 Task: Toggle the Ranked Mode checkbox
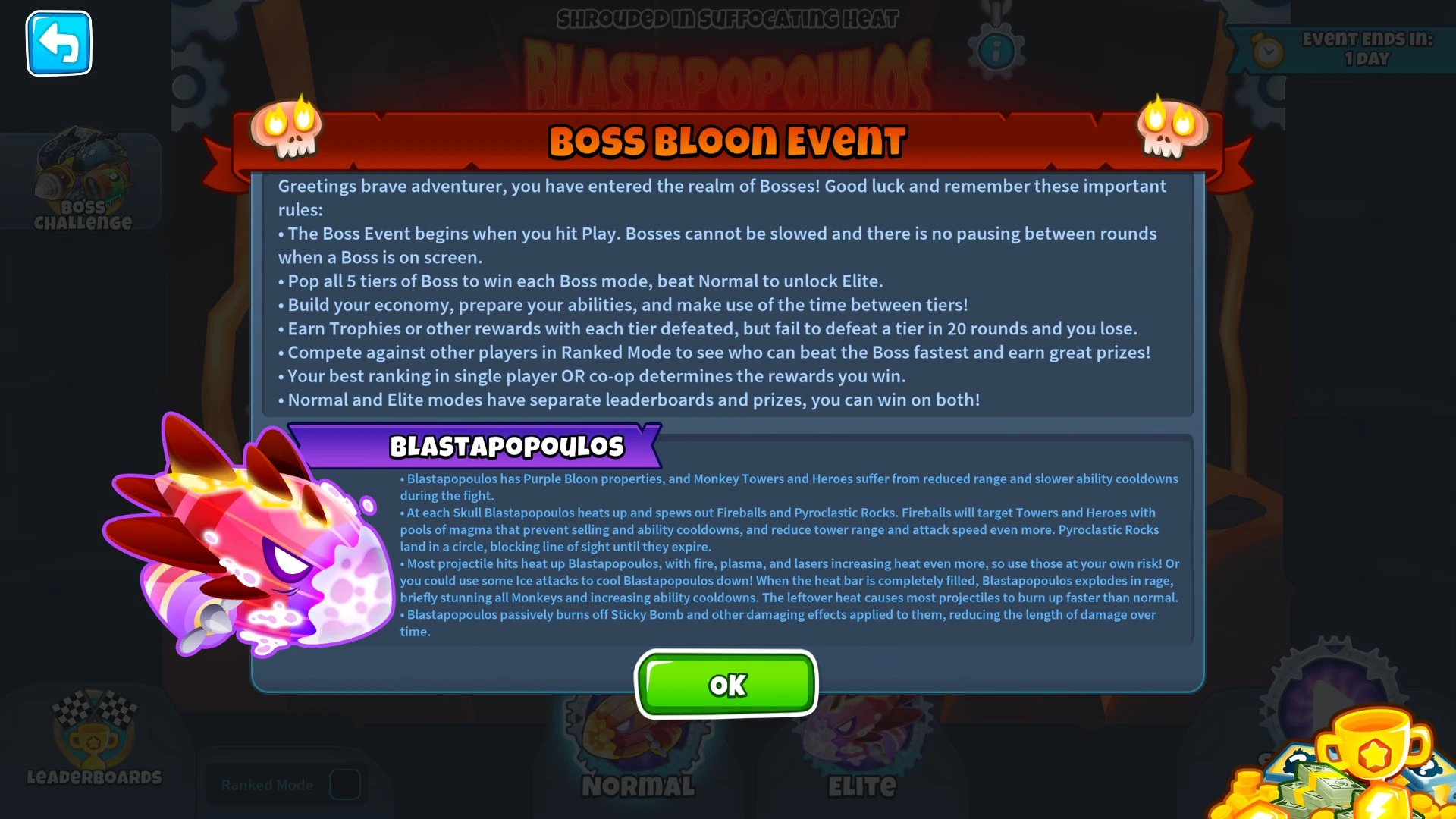[345, 785]
